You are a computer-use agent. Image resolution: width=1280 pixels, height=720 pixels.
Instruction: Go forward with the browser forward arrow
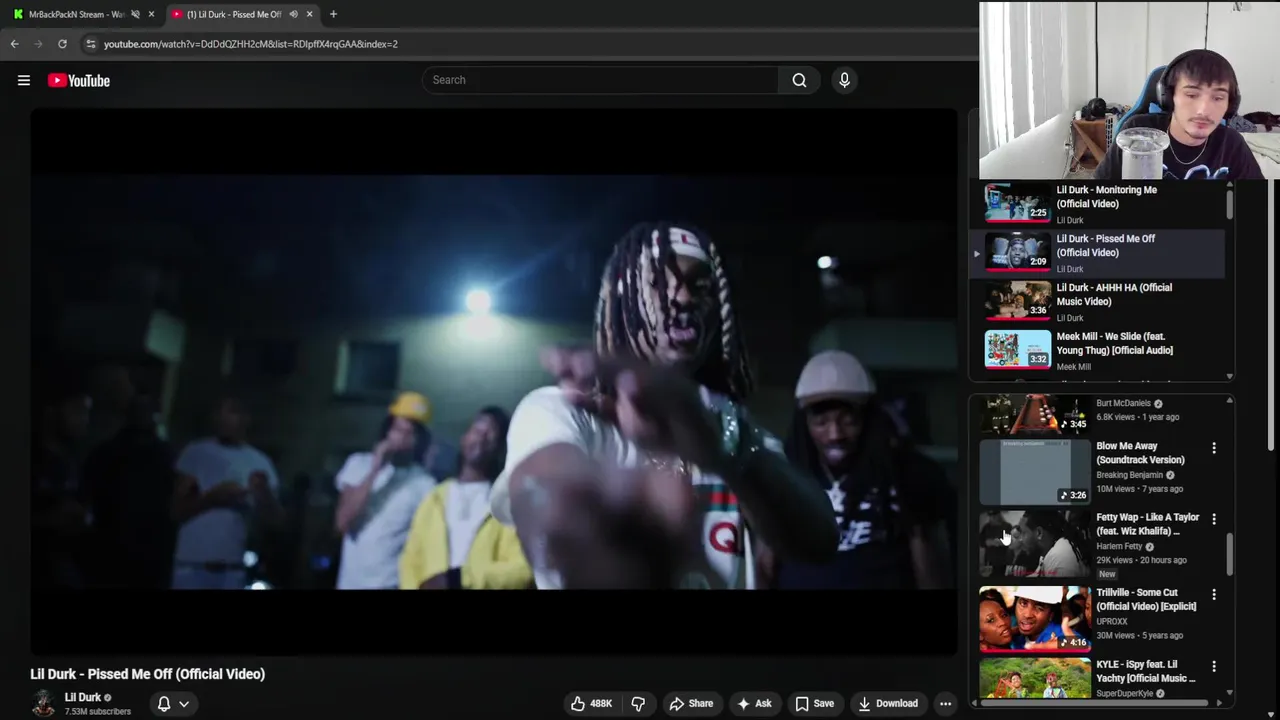click(x=38, y=44)
